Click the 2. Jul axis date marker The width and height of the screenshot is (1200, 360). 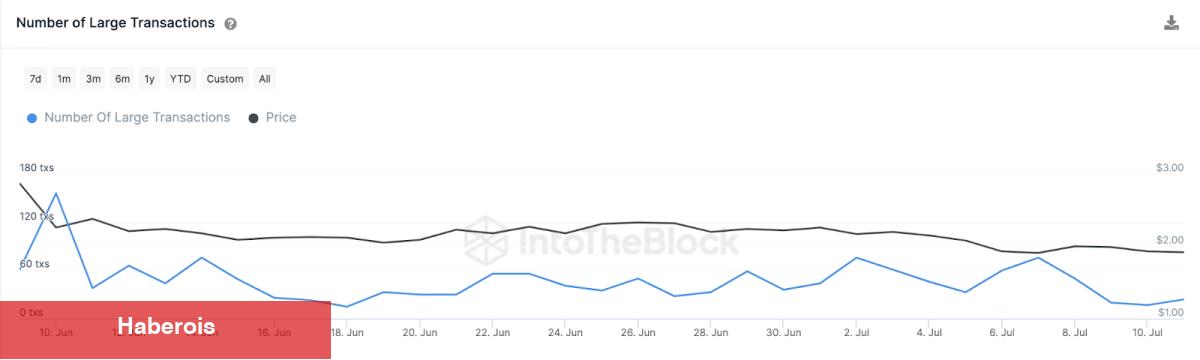coord(856,332)
